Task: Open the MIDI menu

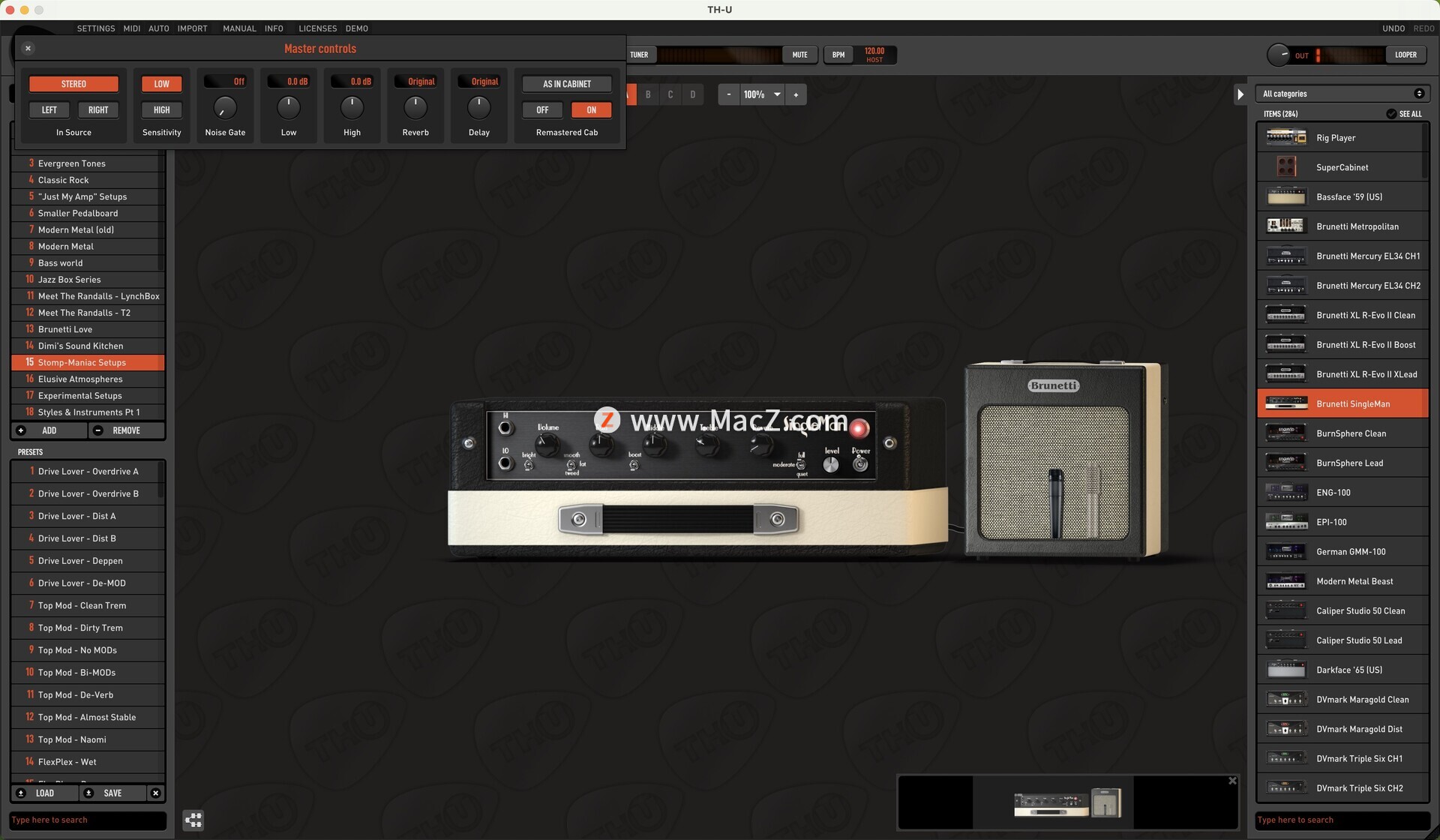Action: pos(132,28)
